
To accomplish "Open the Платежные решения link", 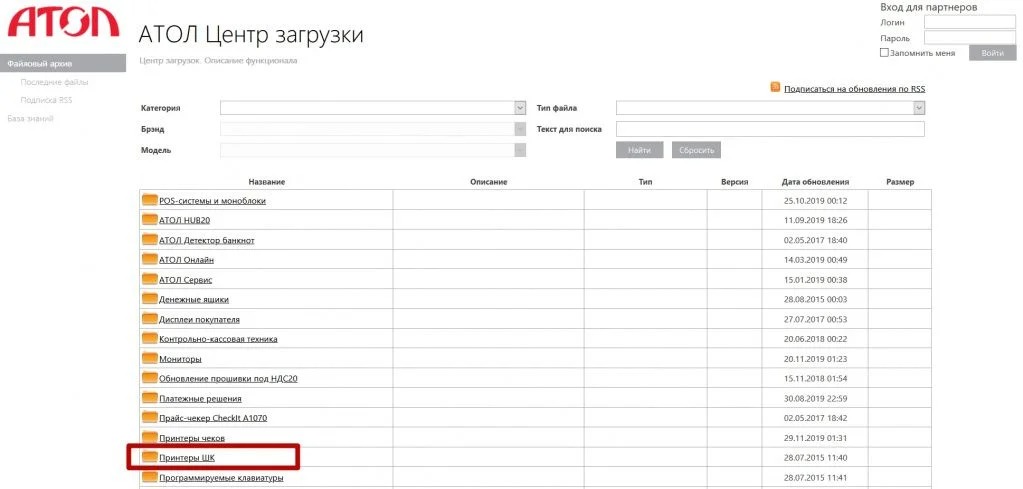I will (x=200, y=398).
